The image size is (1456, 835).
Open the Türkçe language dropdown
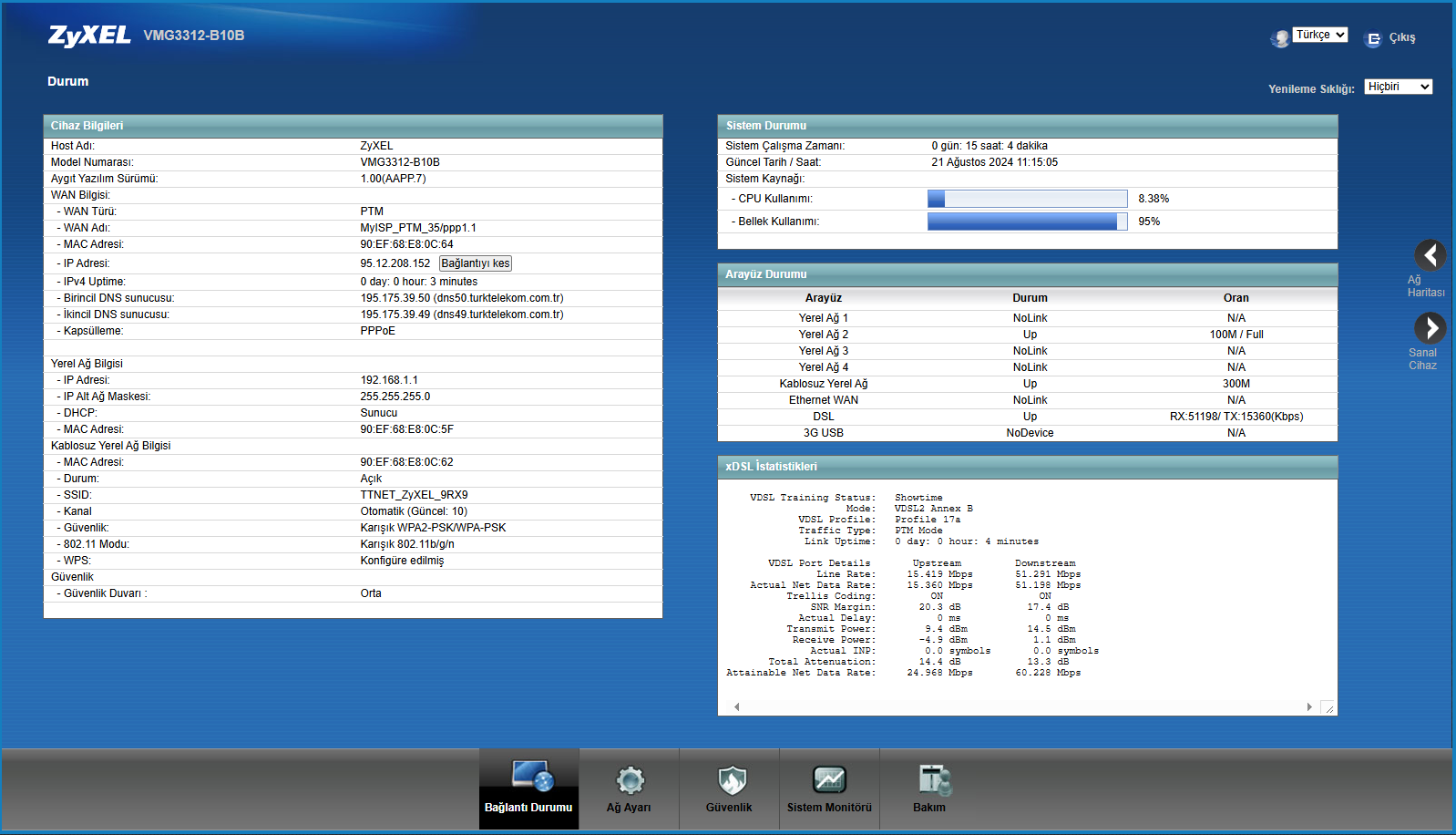pos(1320,35)
